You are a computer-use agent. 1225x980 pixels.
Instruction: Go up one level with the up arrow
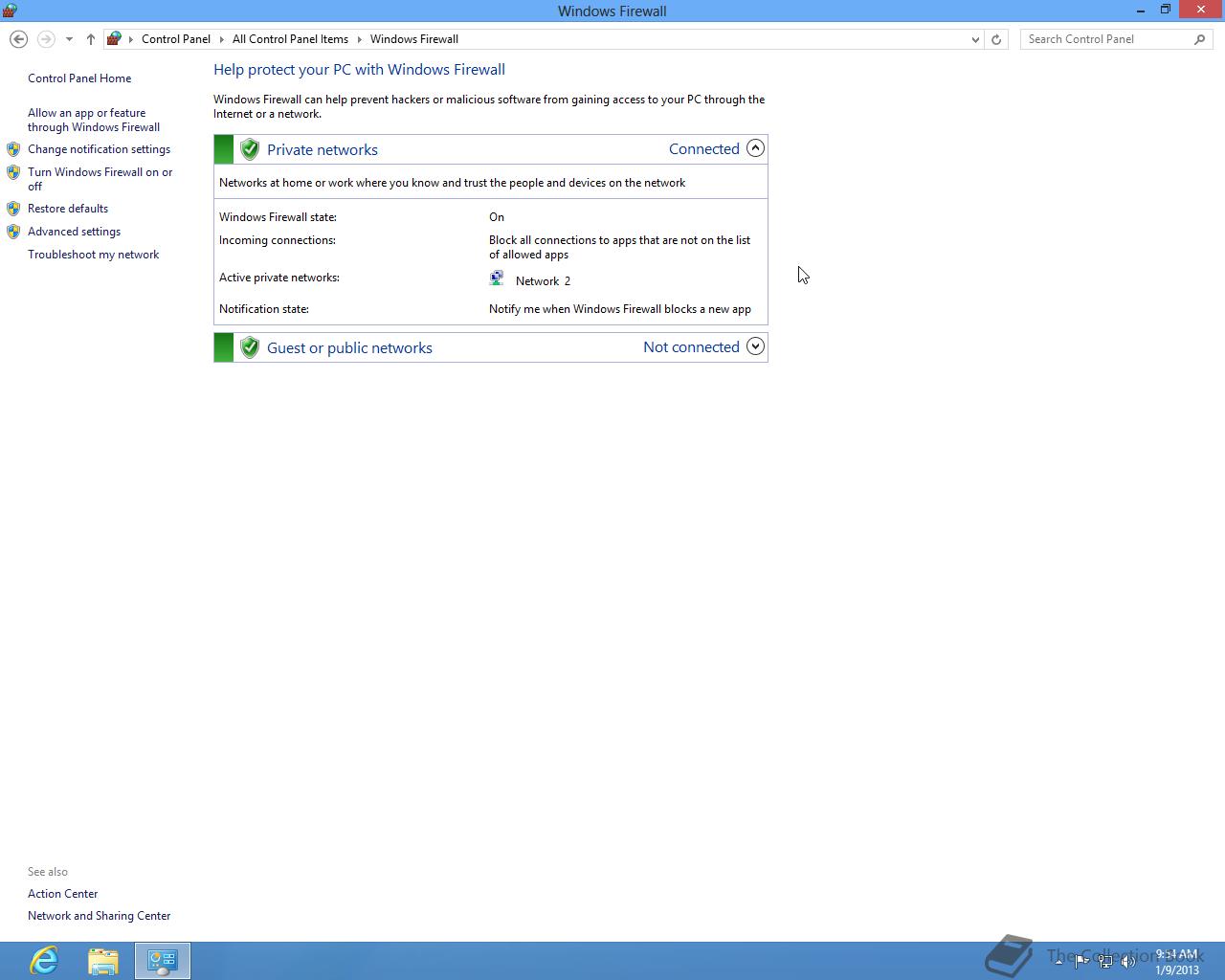90,39
